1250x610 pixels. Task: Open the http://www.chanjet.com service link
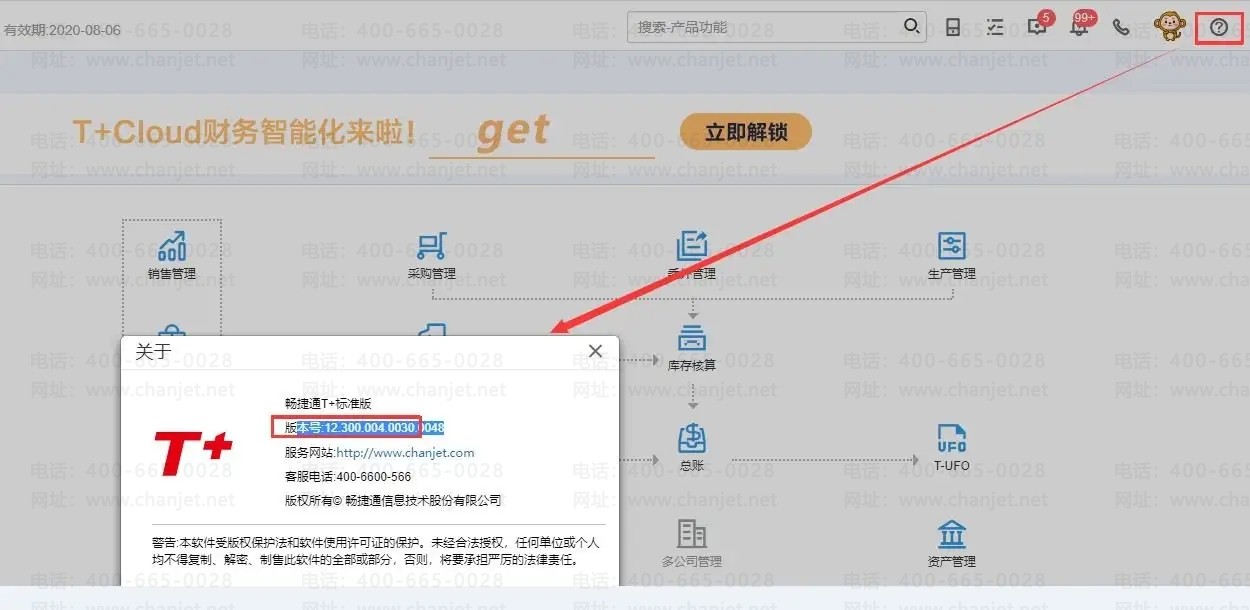click(x=405, y=452)
